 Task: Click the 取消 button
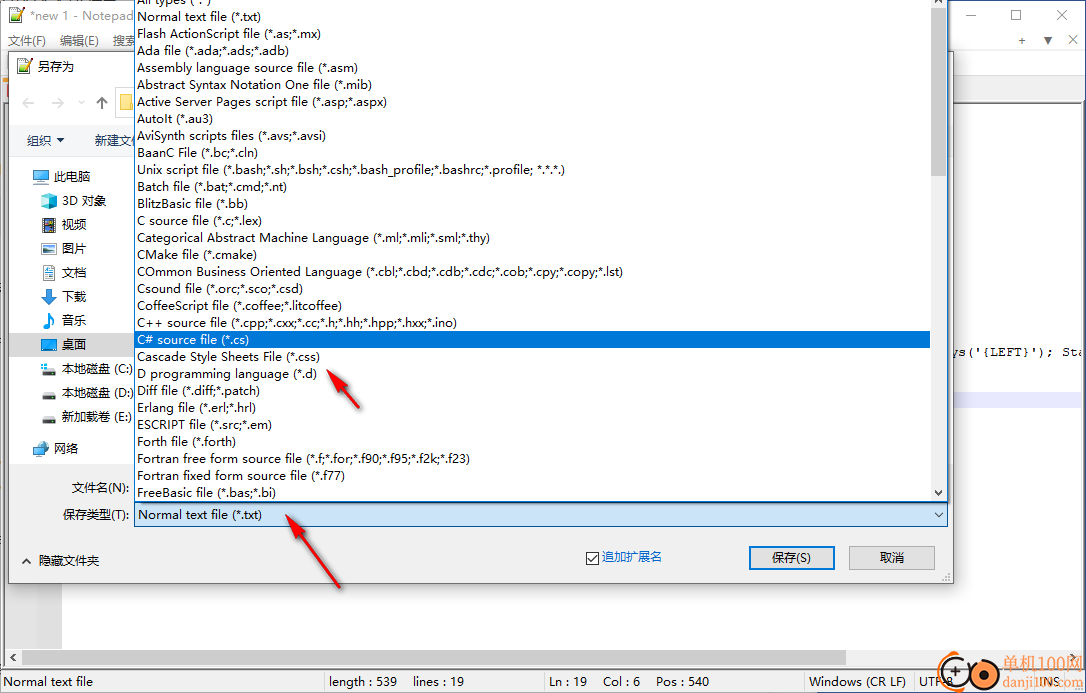tap(892, 558)
